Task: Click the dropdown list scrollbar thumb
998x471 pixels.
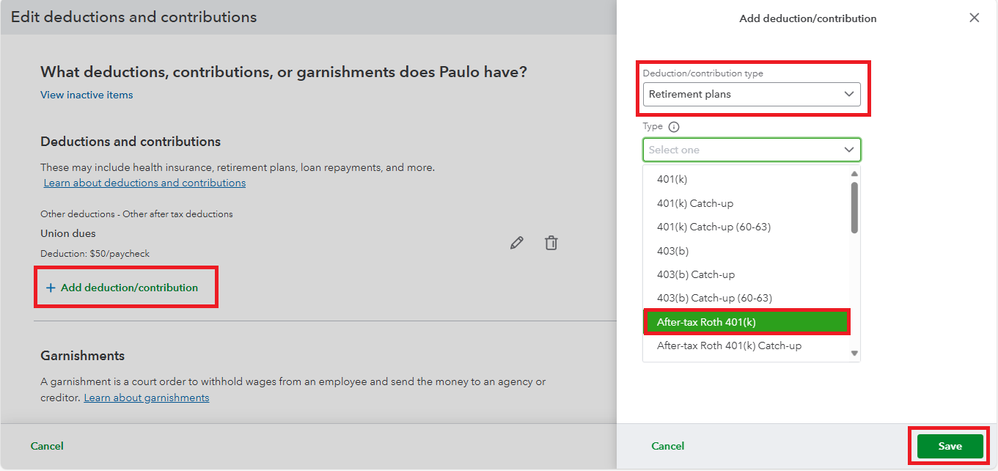Action: pyautogui.click(x=854, y=206)
